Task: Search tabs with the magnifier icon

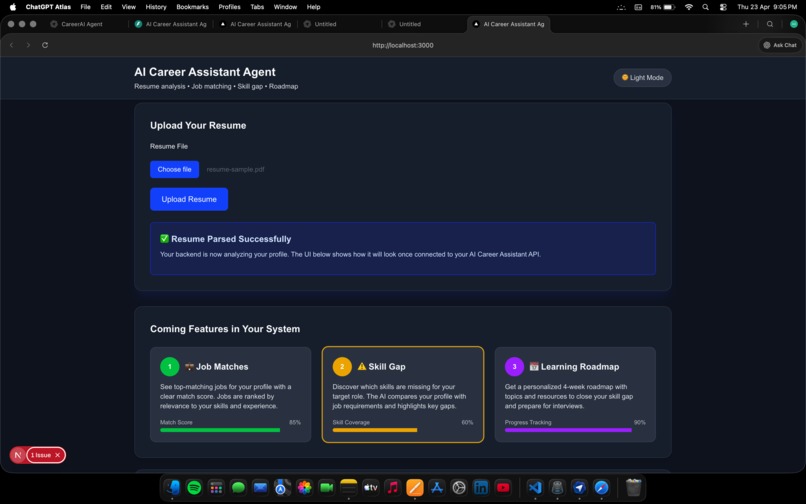Action: 770,24
